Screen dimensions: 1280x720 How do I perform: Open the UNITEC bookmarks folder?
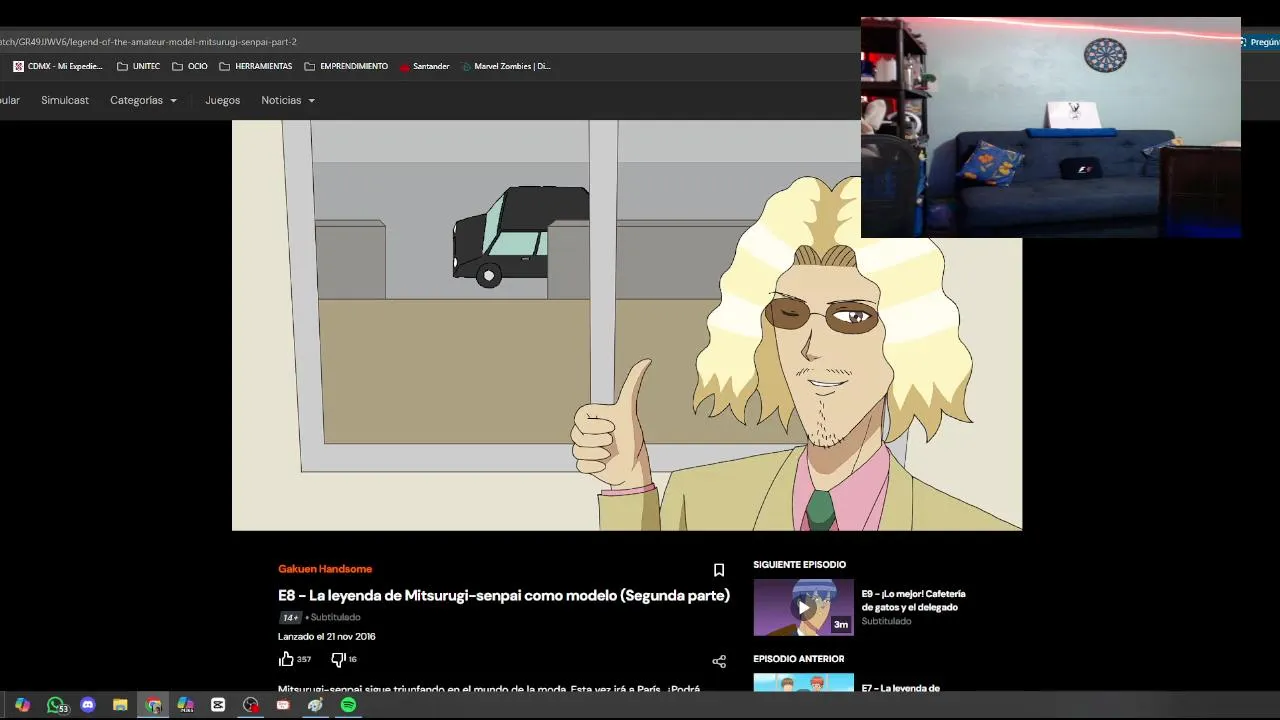point(138,66)
